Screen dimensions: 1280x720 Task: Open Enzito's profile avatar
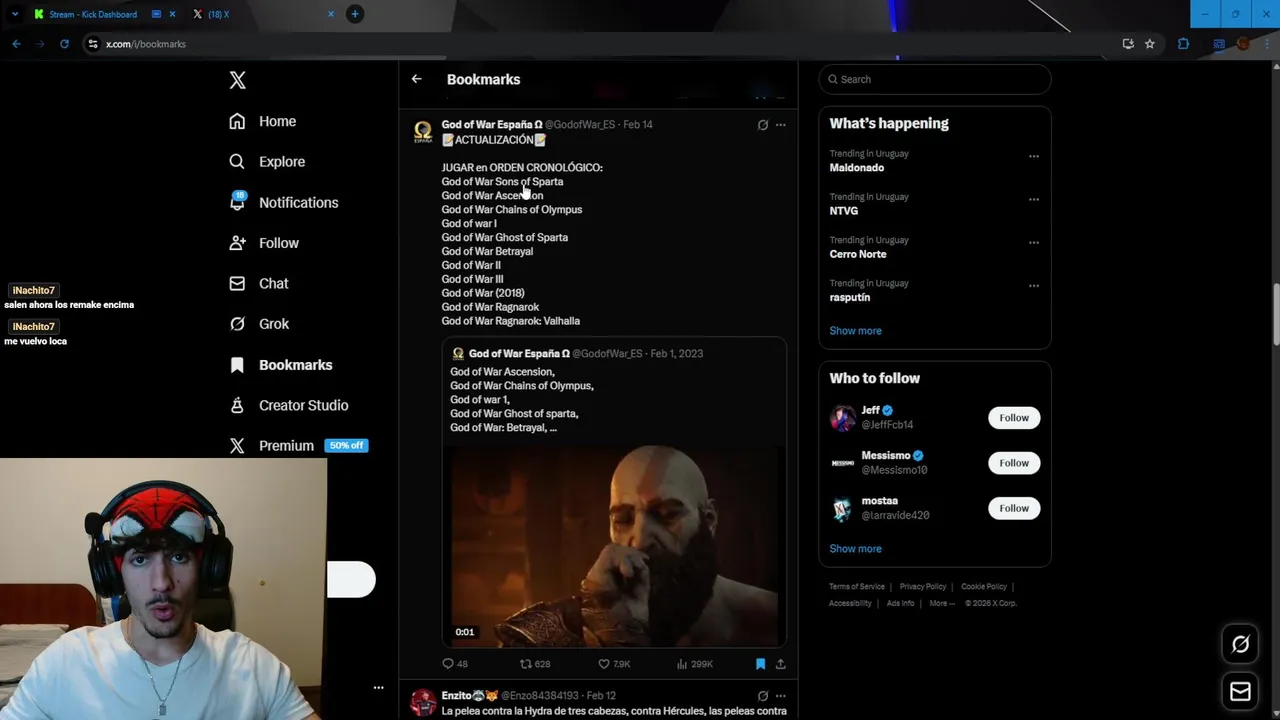pyautogui.click(x=423, y=702)
